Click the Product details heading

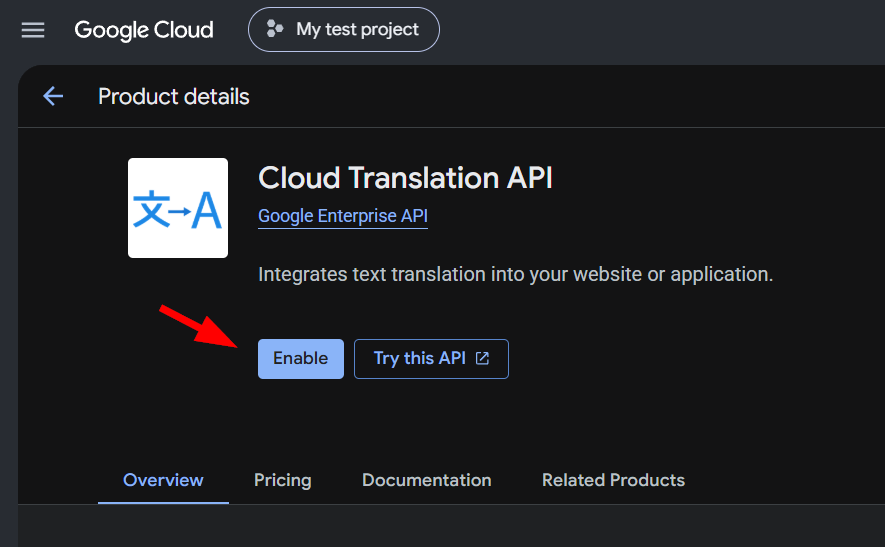pyautogui.click(x=174, y=97)
